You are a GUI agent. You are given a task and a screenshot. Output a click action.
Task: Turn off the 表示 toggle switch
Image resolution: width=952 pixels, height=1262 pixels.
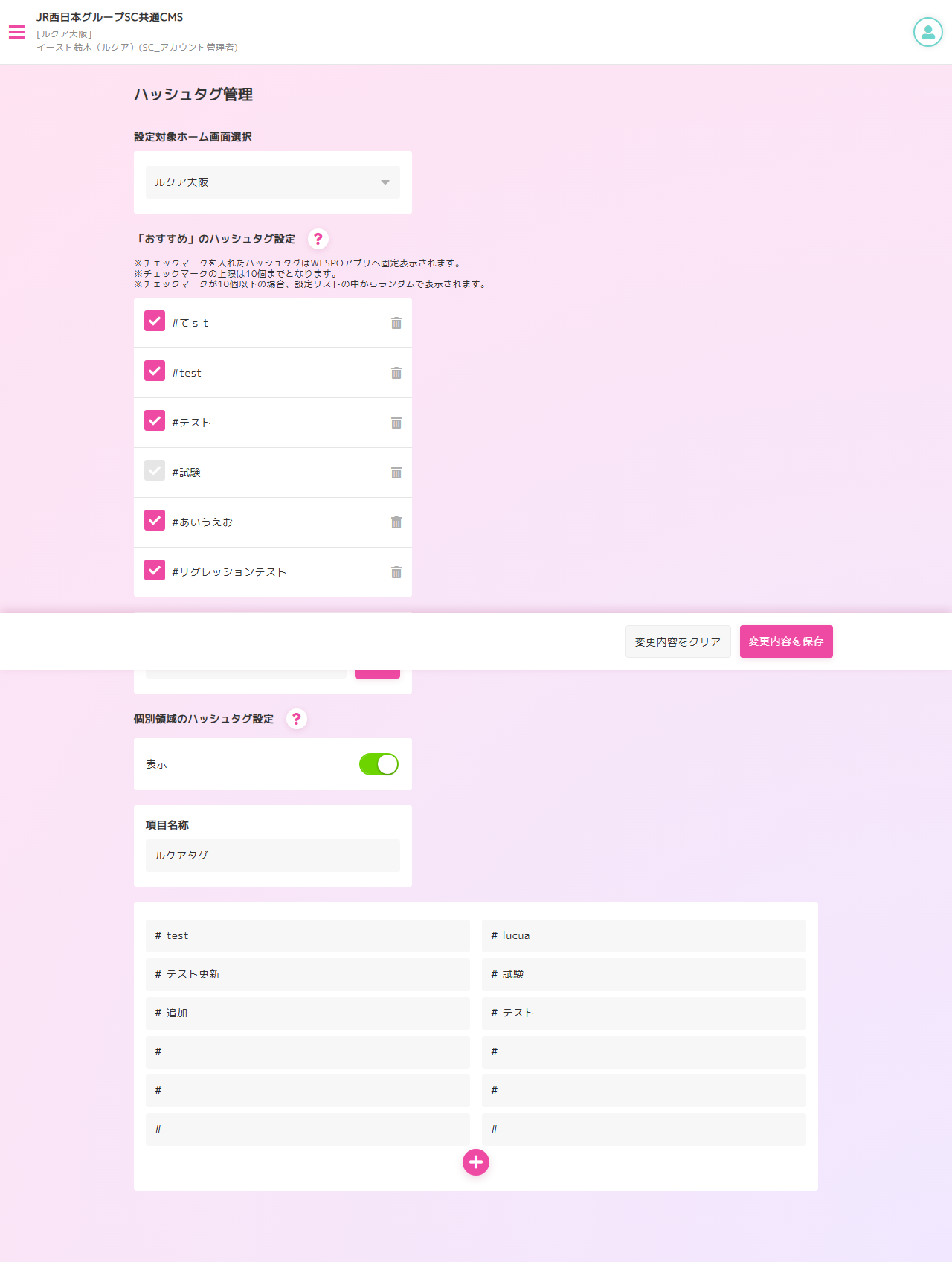click(x=379, y=764)
